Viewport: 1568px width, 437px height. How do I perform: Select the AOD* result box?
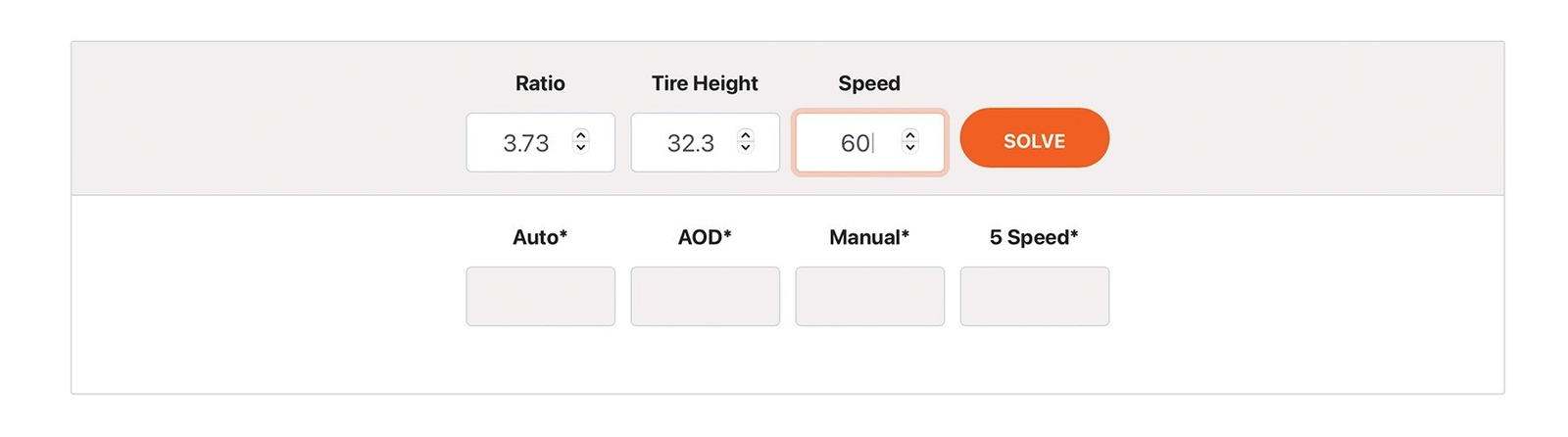pyautogui.click(x=705, y=296)
